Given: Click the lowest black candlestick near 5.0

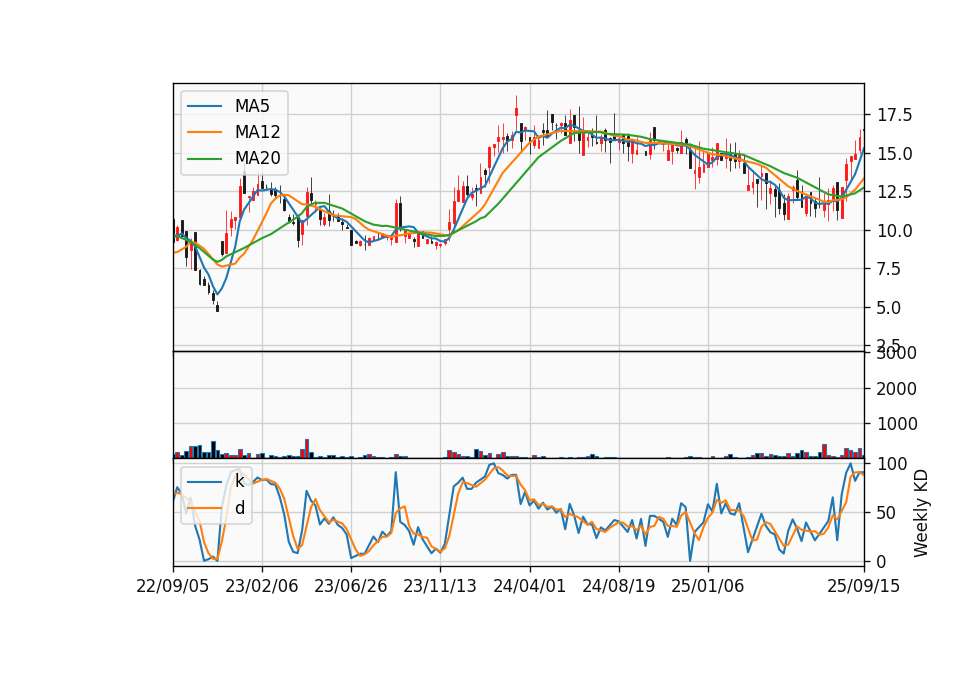Looking at the screenshot, I should (x=217, y=307).
